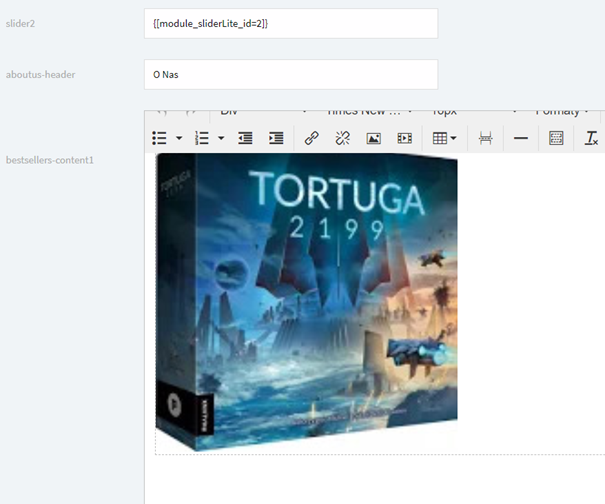This screenshot has width=605, height=504.
Task: Click the slider2 field label
Action: [20, 24]
